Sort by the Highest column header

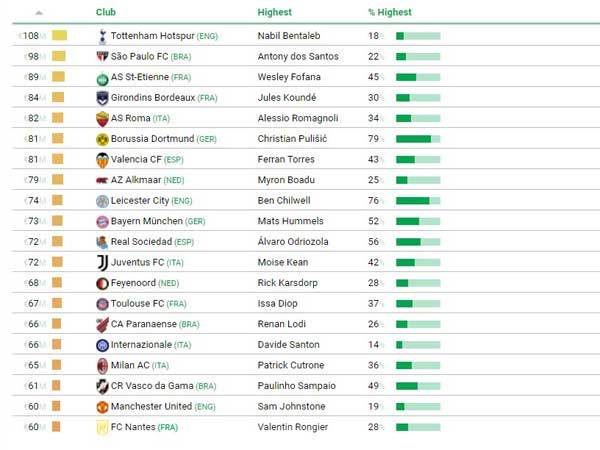[274, 13]
